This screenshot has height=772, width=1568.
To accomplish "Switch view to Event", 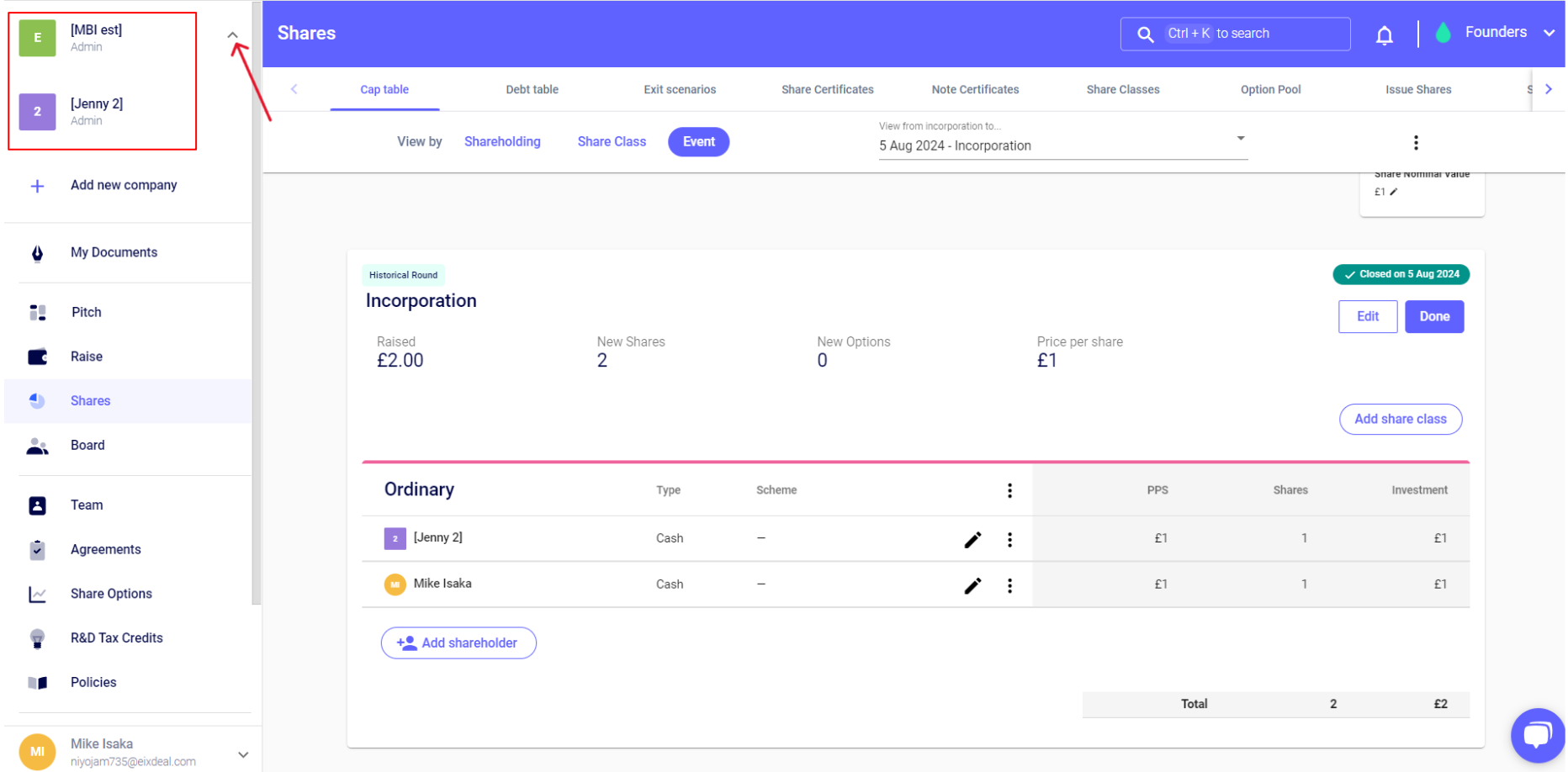I will click(698, 142).
